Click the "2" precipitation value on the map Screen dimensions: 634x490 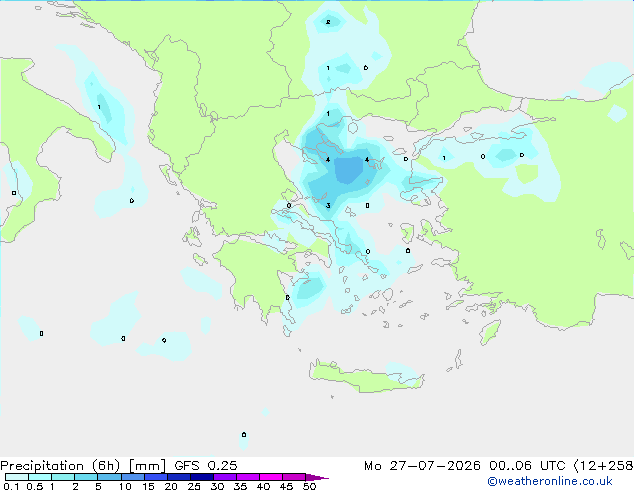coord(328,22)
